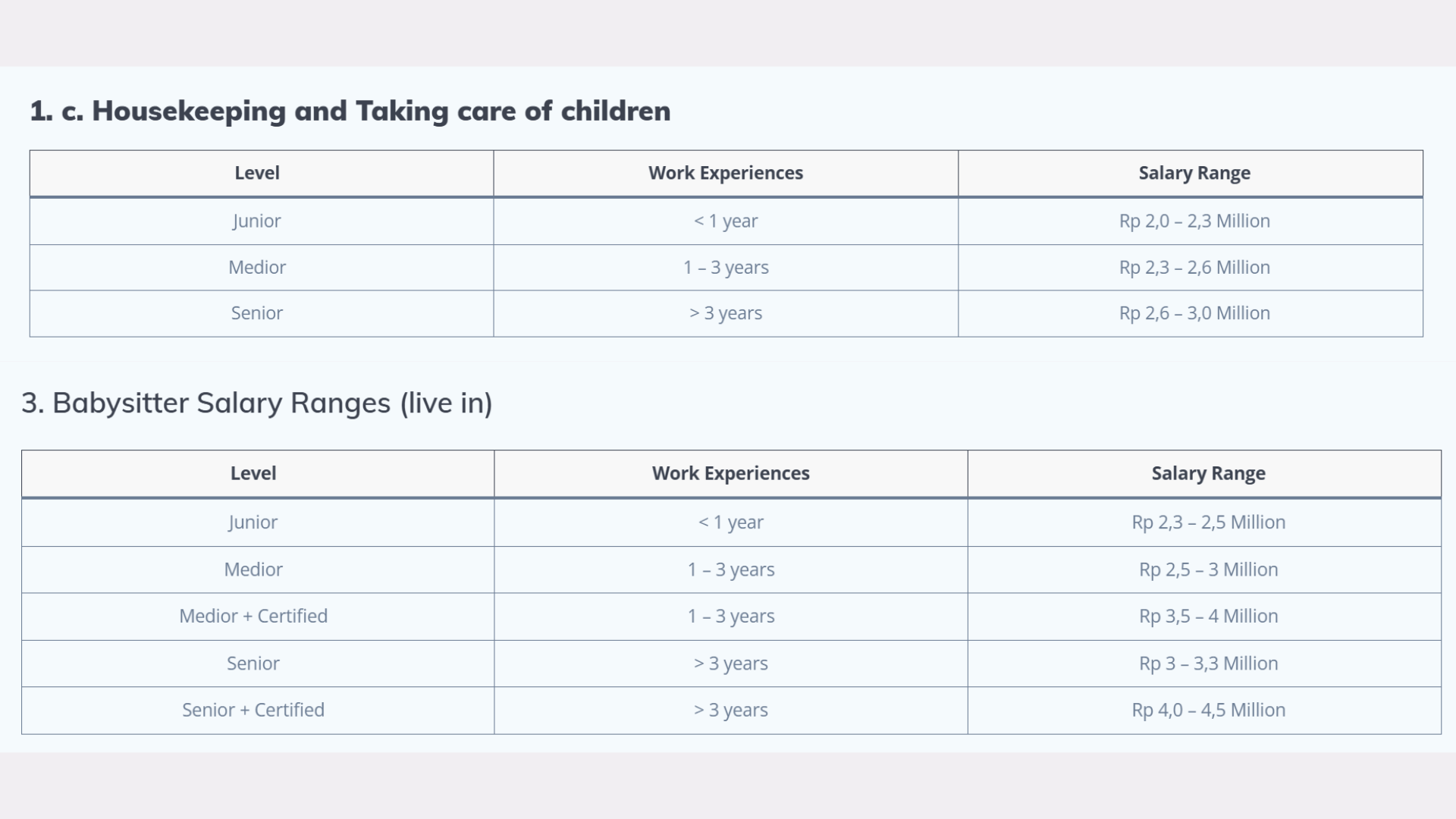Select the "Rp 4,0 – 4,5 Million" salary cell
Screen dimensions: 1456x819
pos(1208,710)
